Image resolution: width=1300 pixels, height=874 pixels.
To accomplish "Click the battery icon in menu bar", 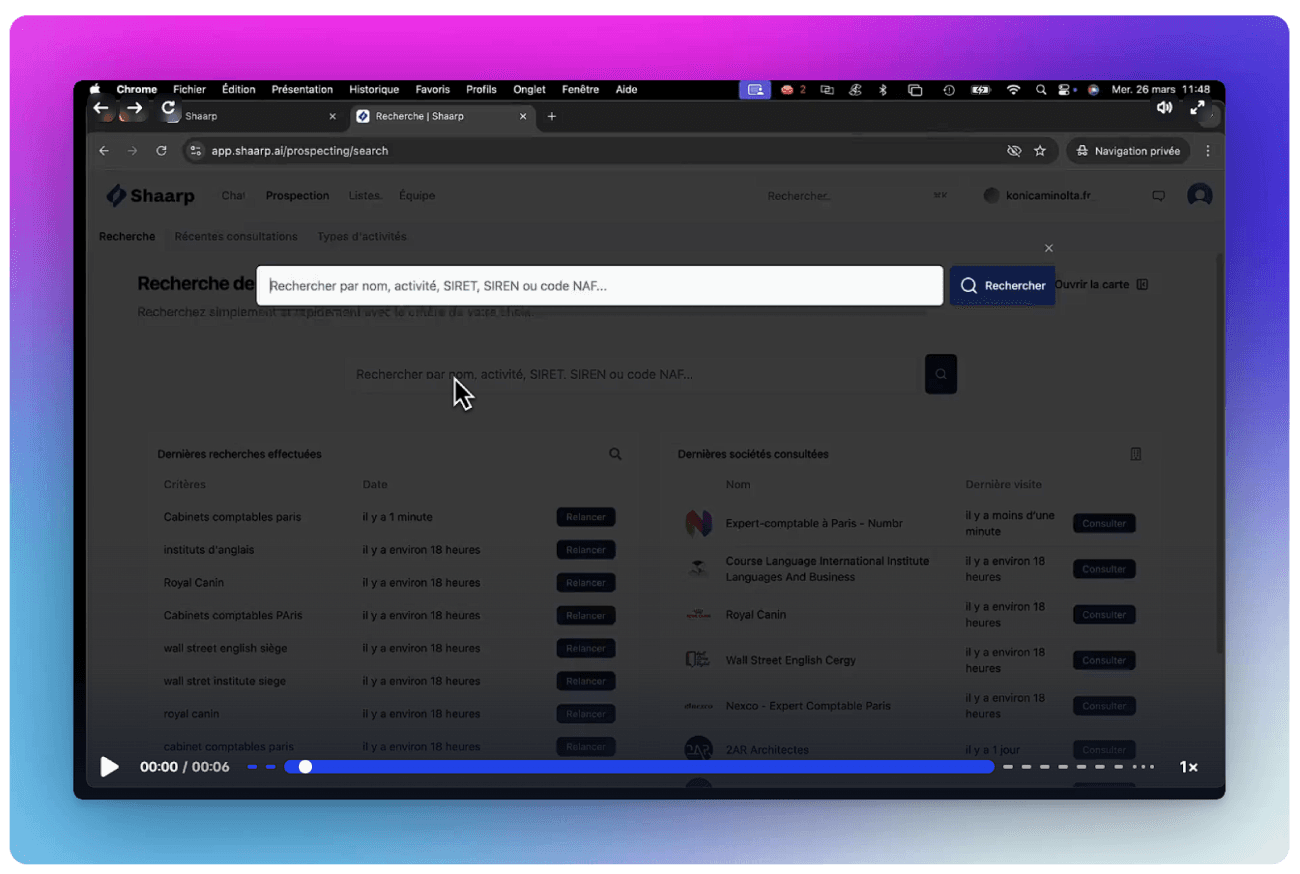I will click(x=981, y=89).
